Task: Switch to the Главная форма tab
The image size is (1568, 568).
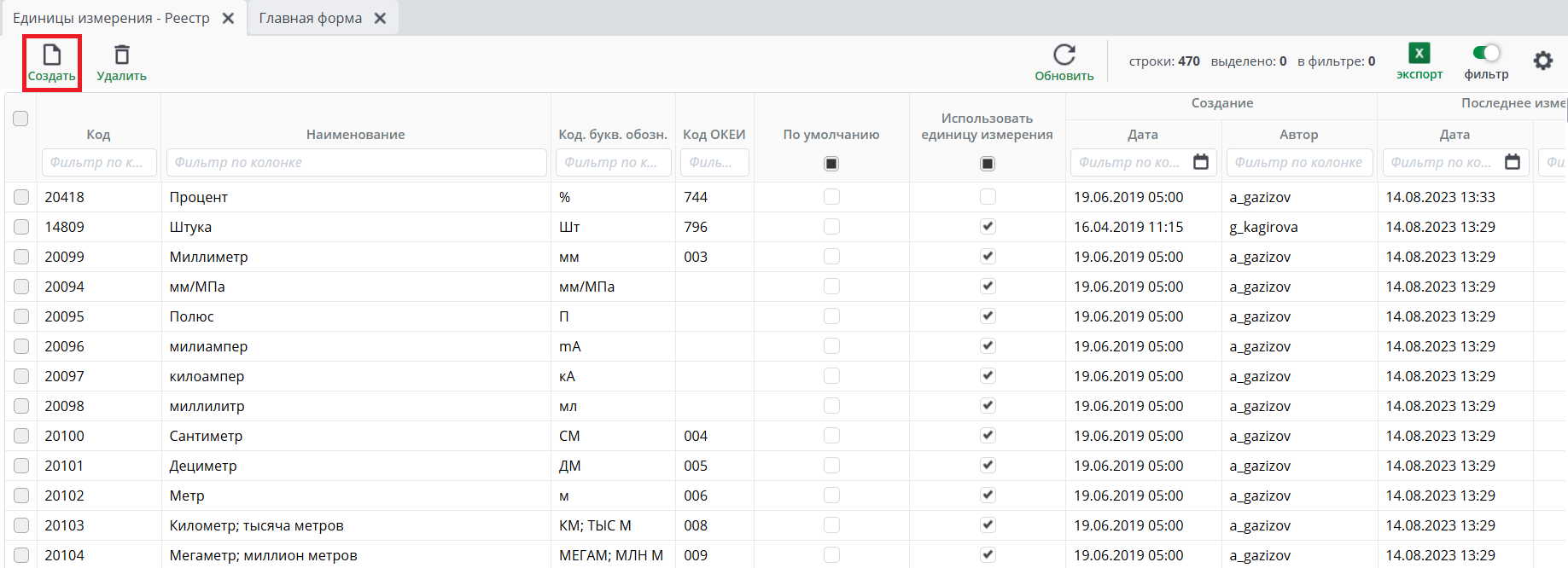Action: pos(311,18)
